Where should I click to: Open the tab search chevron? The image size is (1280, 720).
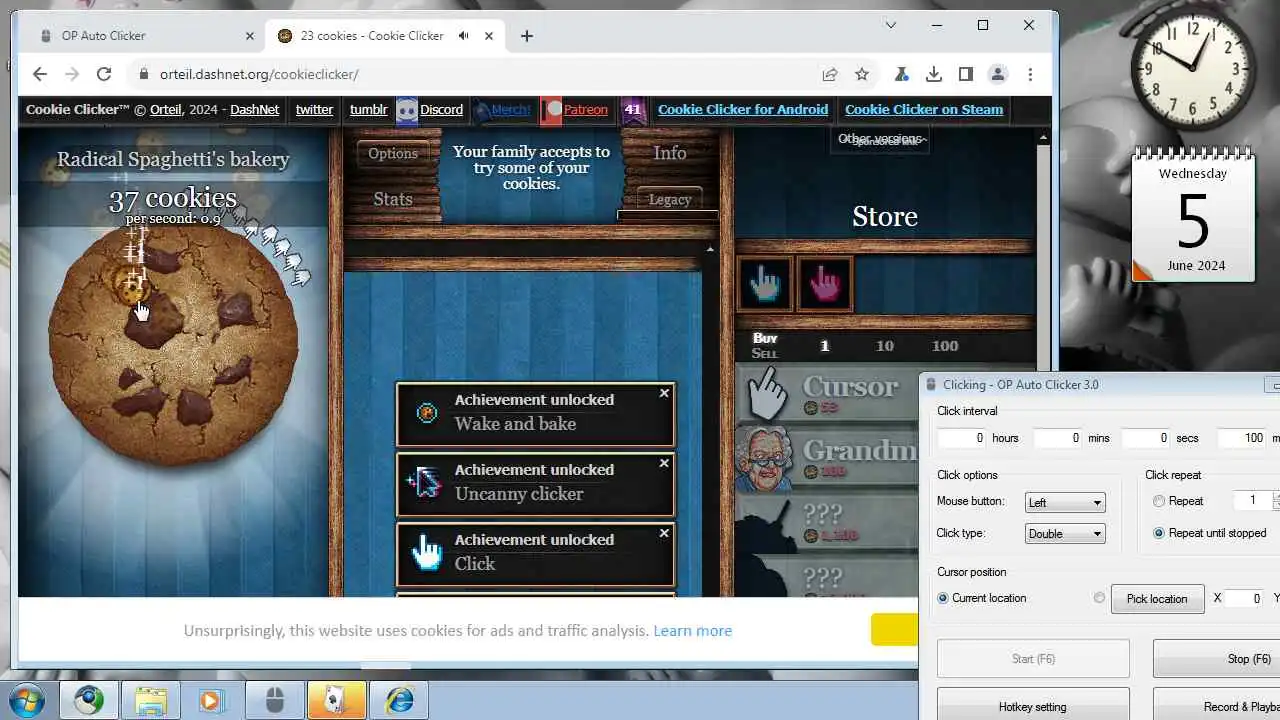(x=891, y=25)
